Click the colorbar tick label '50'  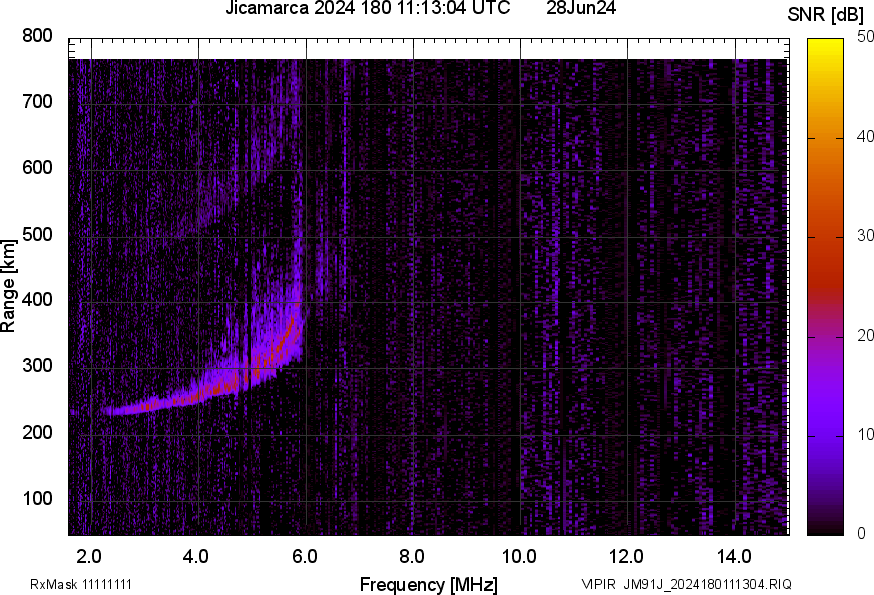tap(865, 37)
